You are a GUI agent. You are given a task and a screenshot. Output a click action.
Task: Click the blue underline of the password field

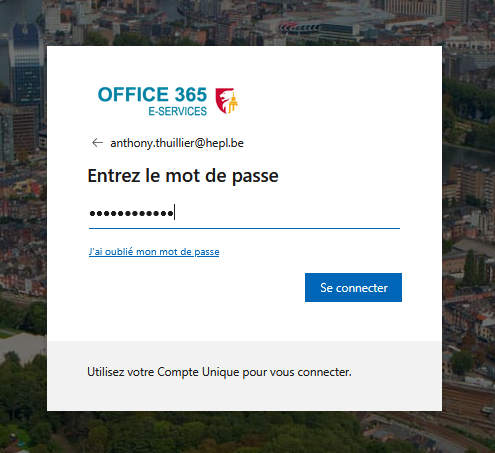pos(244,228)
